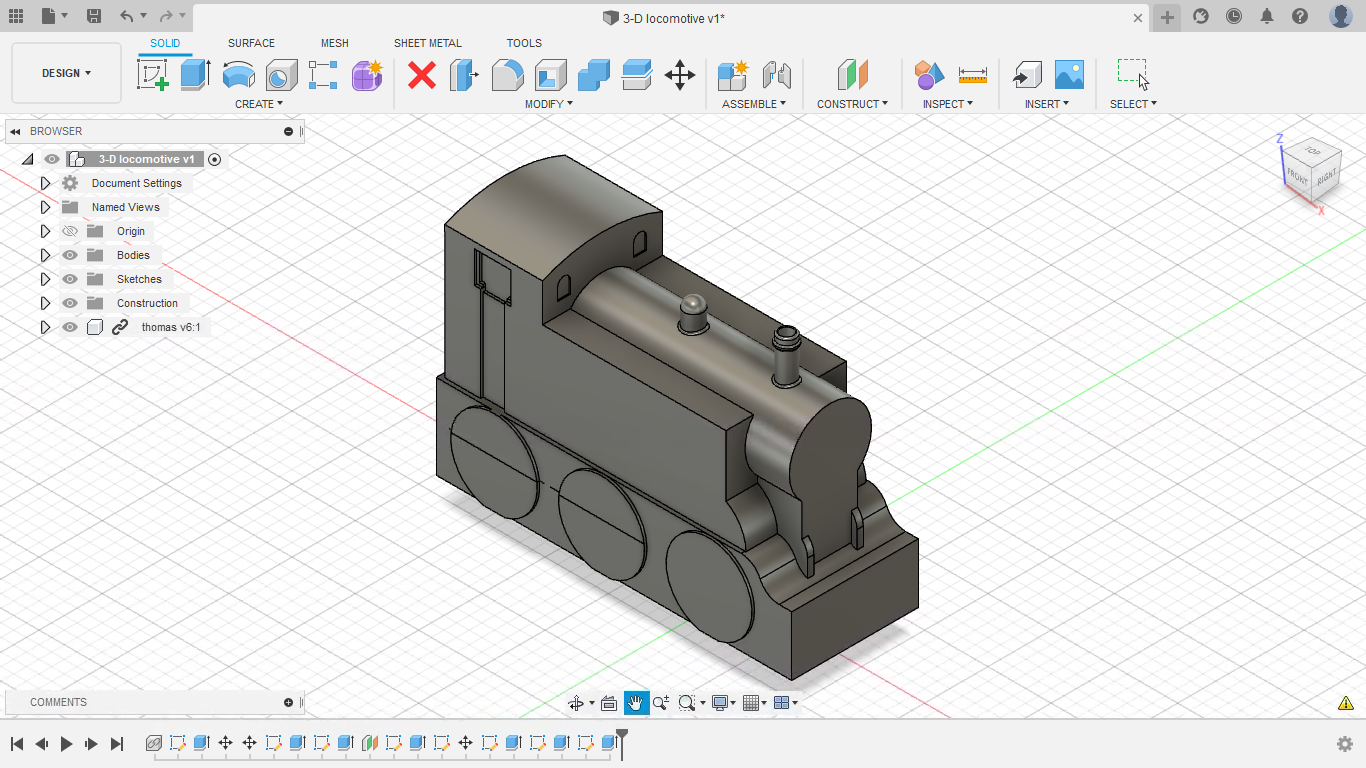Click the New Component icon

[733, 75]
